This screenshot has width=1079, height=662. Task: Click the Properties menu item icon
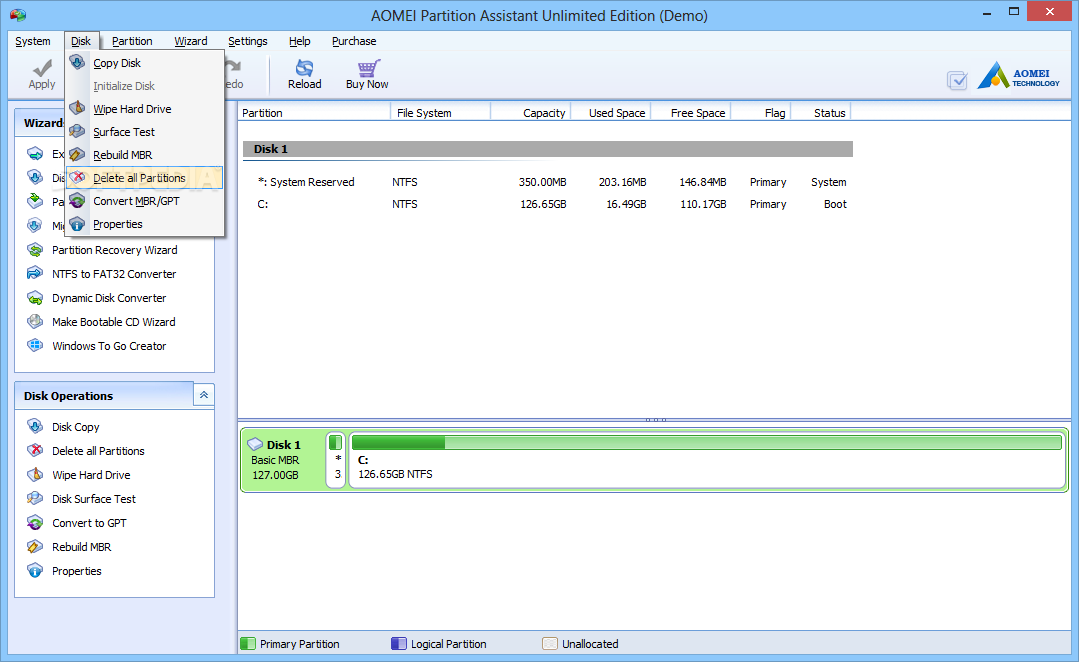(78, 224)
